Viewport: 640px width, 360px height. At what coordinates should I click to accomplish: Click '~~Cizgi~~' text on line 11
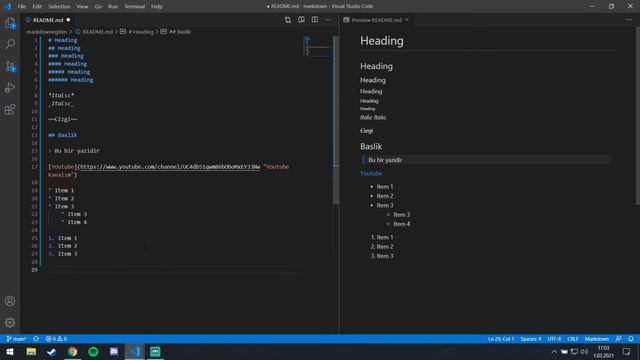click(x=62, y=119)
